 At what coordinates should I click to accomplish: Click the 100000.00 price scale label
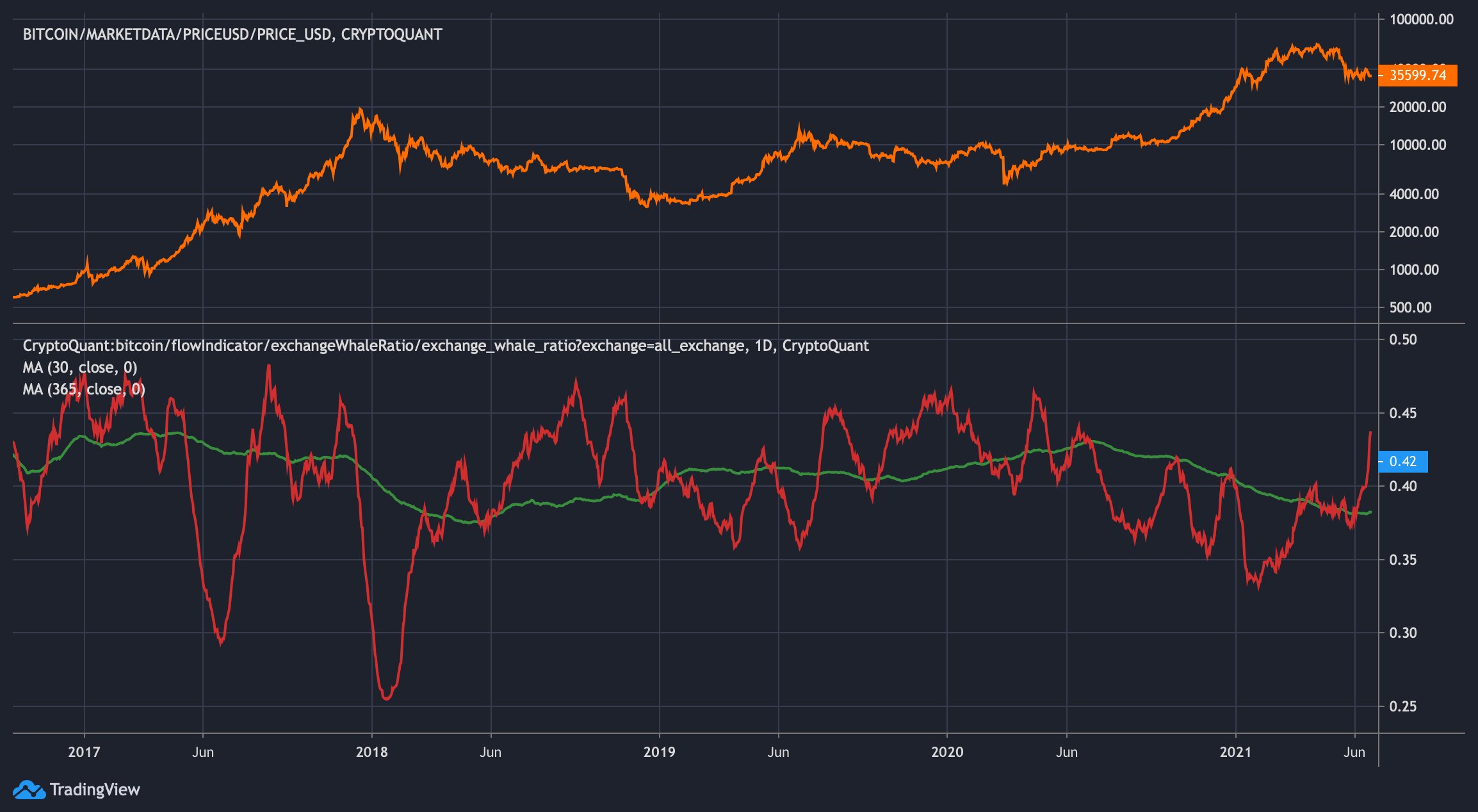point(1422,19)
